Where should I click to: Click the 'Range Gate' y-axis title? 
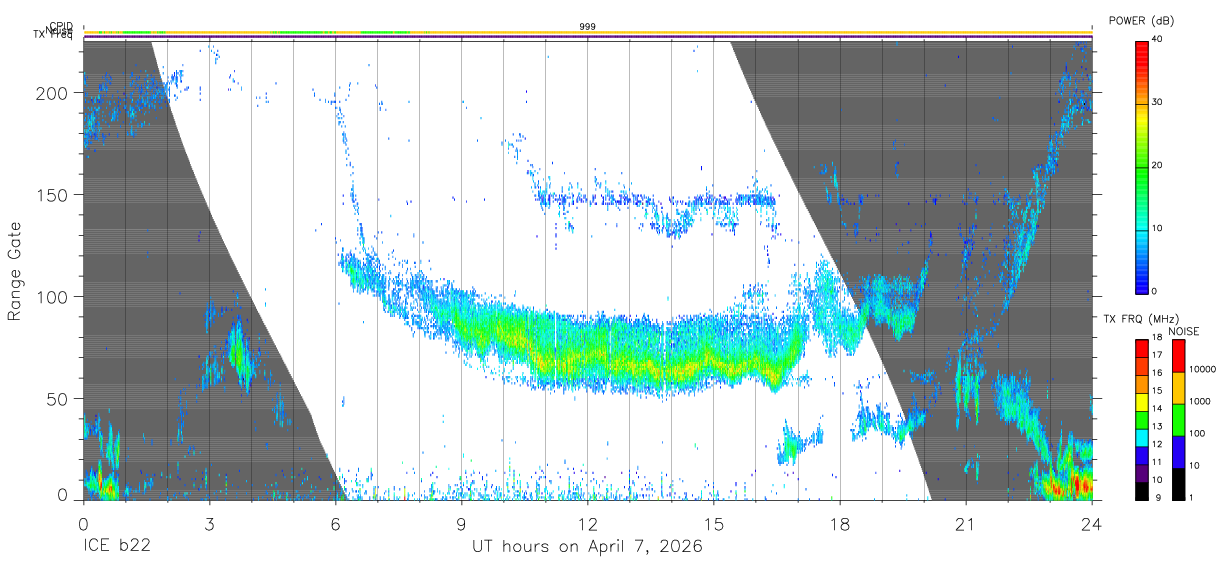15,270
